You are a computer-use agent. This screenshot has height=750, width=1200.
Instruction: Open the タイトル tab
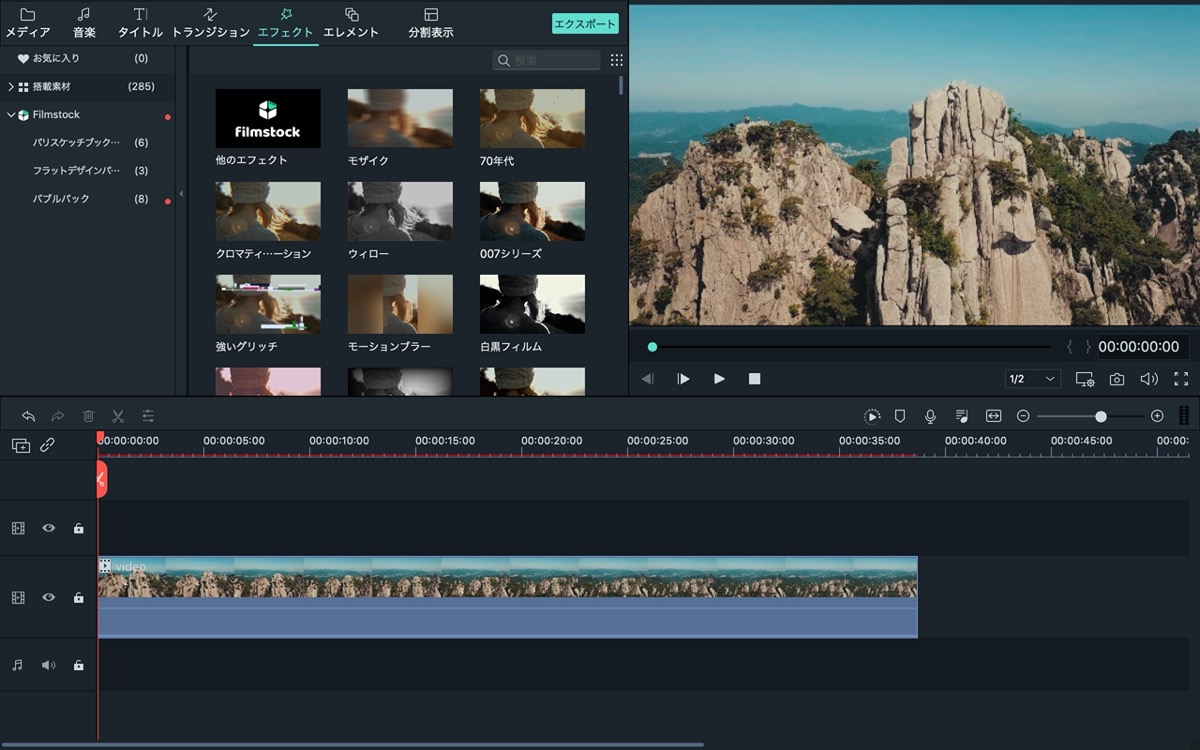pyautogui.click(x=140, y=23)
